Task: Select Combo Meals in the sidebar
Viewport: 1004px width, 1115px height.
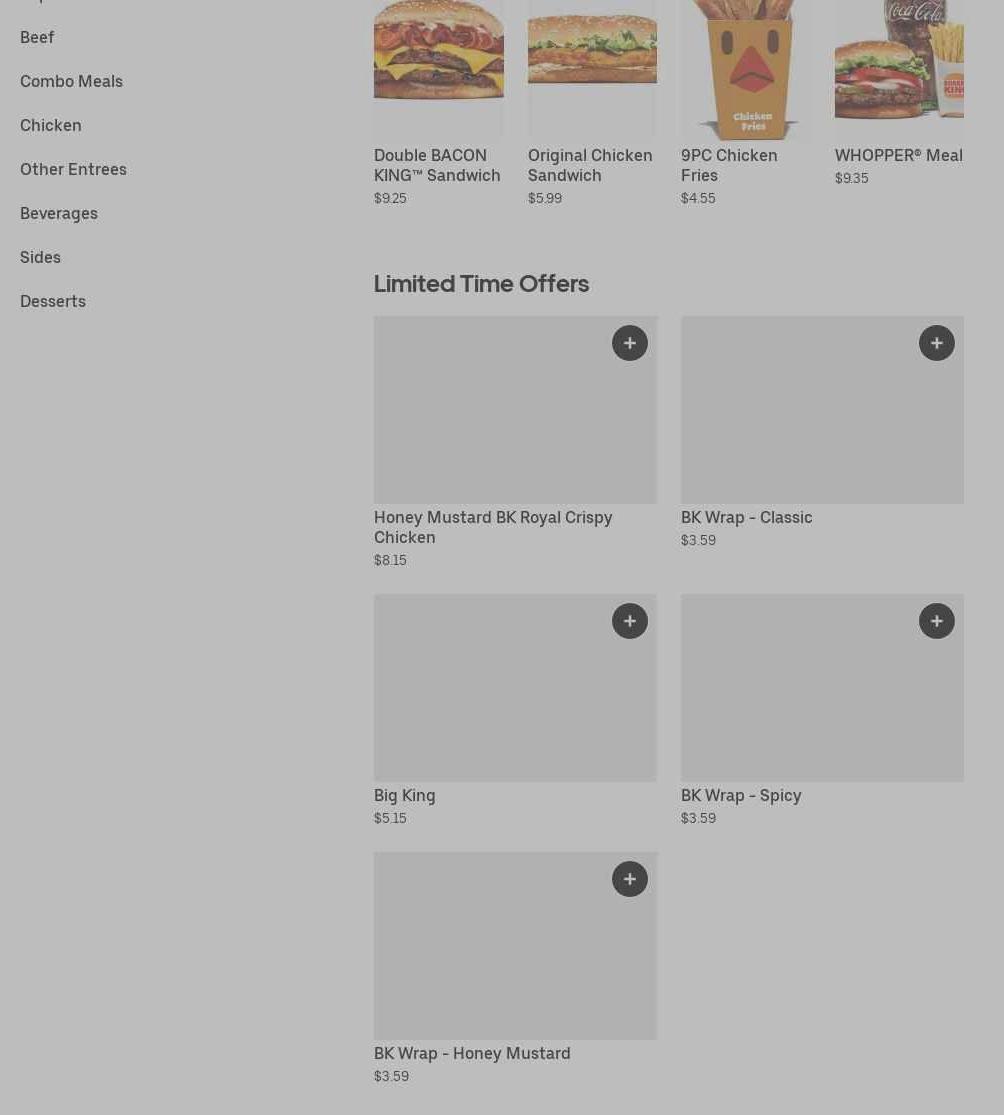Action: click(71, 81)
